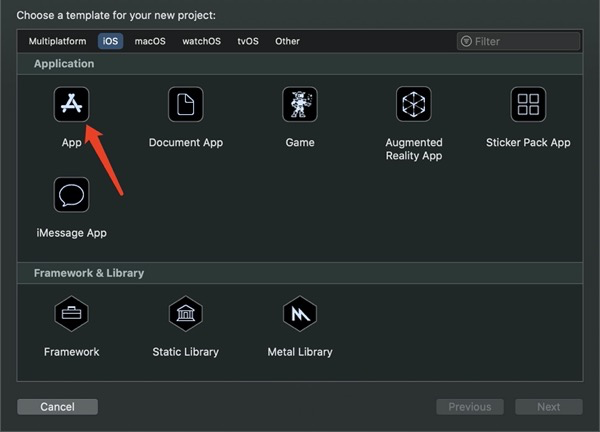Focus the Filter text field
This screenshot has width=600, height=432.
[x=518, y=41]
